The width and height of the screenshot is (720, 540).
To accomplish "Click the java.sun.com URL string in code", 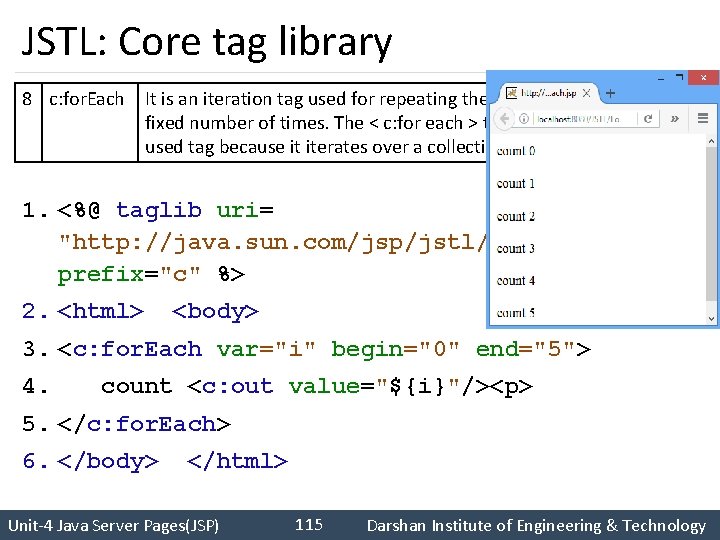I will click(x=272, y=242).
